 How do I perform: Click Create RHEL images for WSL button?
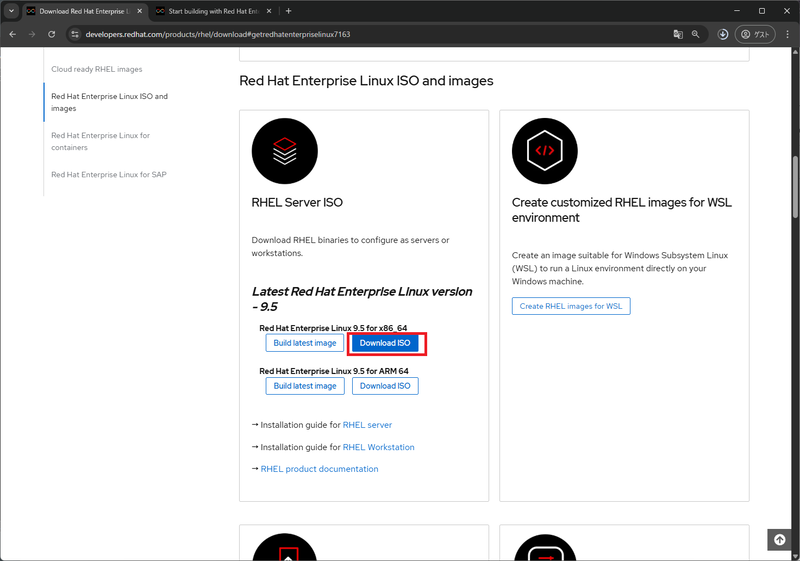571,306
